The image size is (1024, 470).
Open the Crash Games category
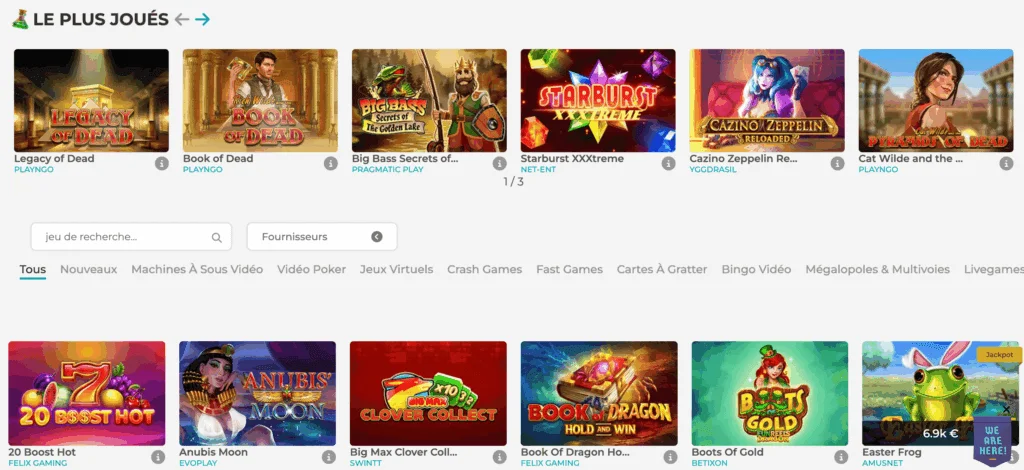tap(484, 269)
